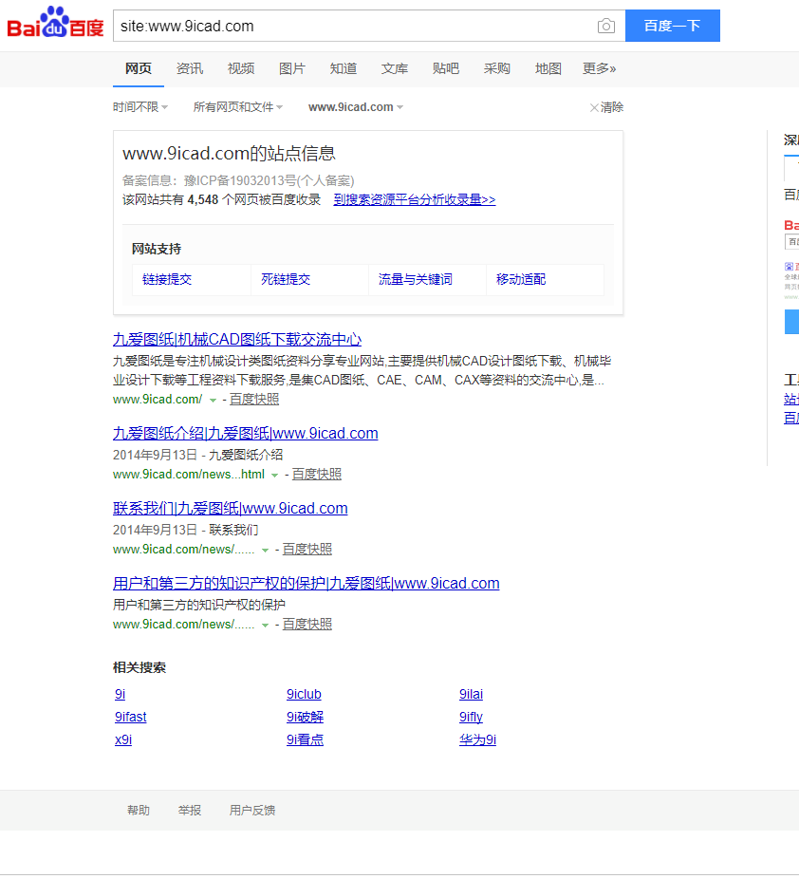Click the Baidu logo
Viewport: 799px width, 879px height.
[x=55, y=23]
